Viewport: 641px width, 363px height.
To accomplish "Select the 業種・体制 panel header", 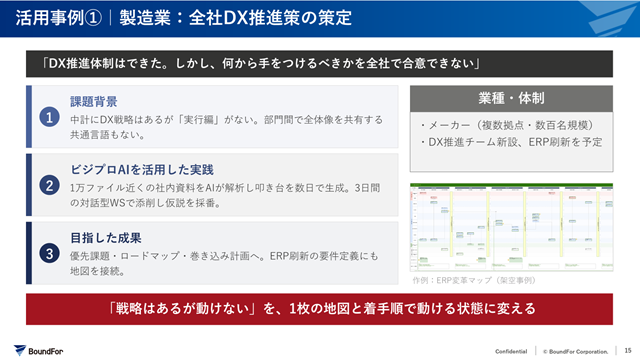I will [x=511, y=99].
